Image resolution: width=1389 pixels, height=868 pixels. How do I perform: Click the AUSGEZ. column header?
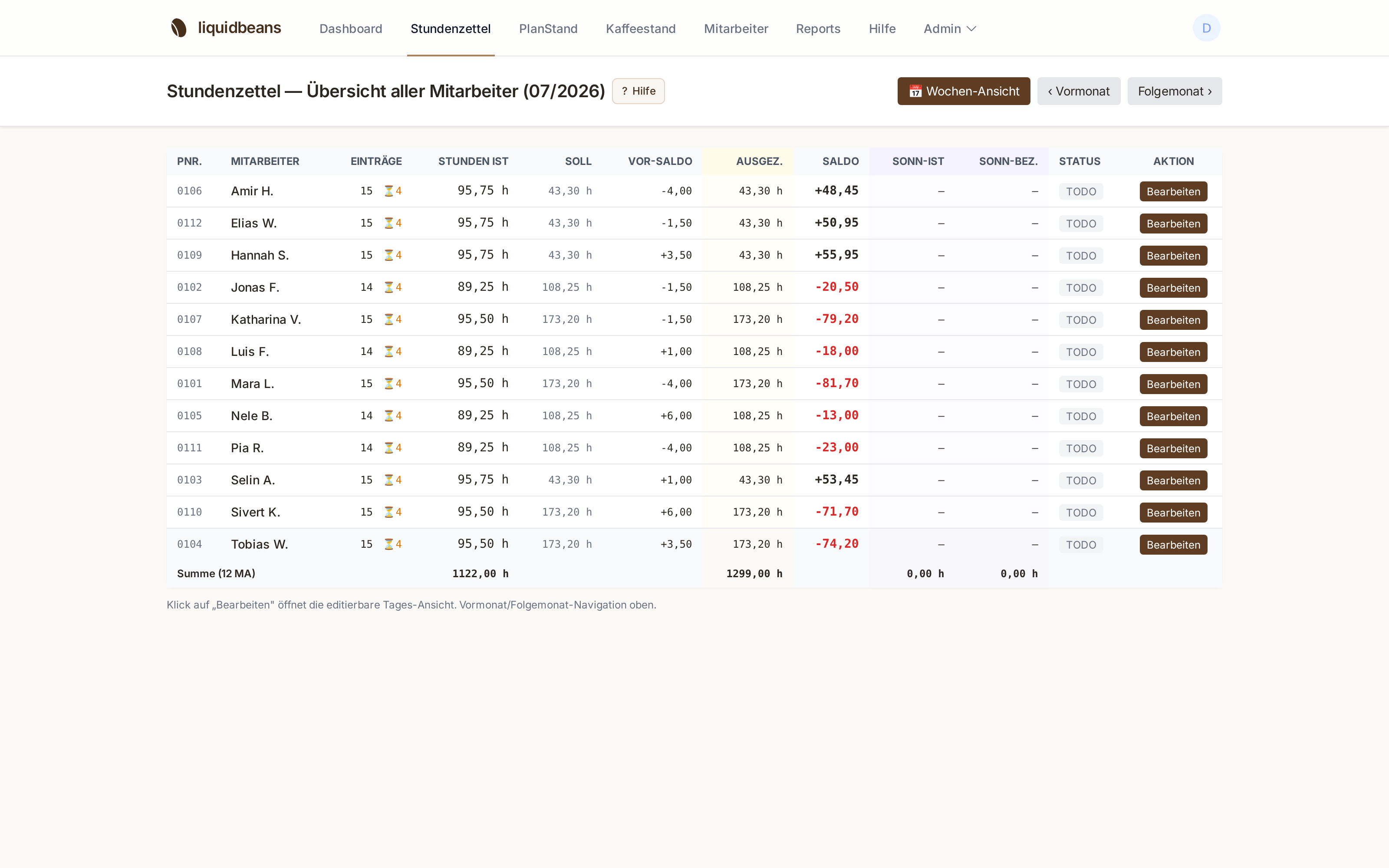[x=759, y=161]
